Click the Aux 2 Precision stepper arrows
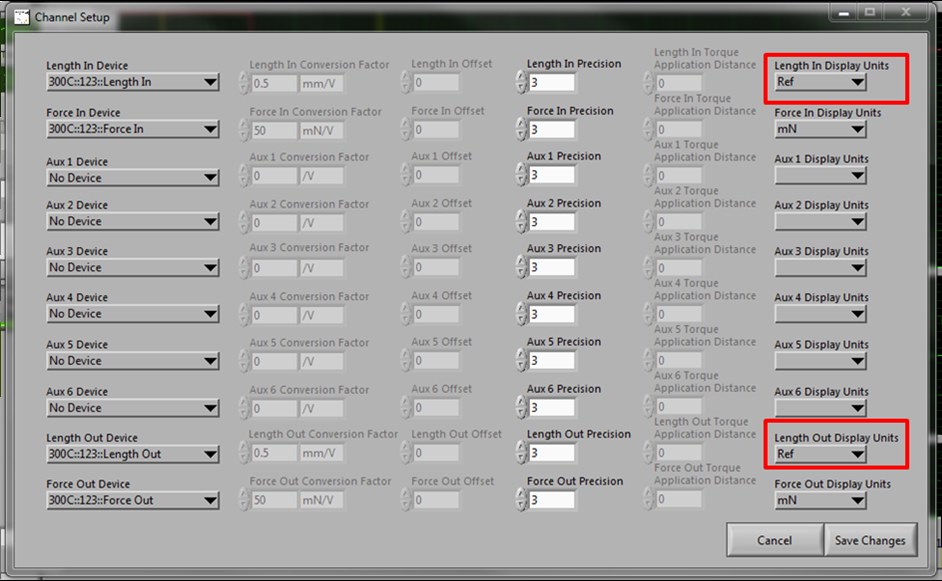Screen dimensions: 942x581 (x=521, y=222)
